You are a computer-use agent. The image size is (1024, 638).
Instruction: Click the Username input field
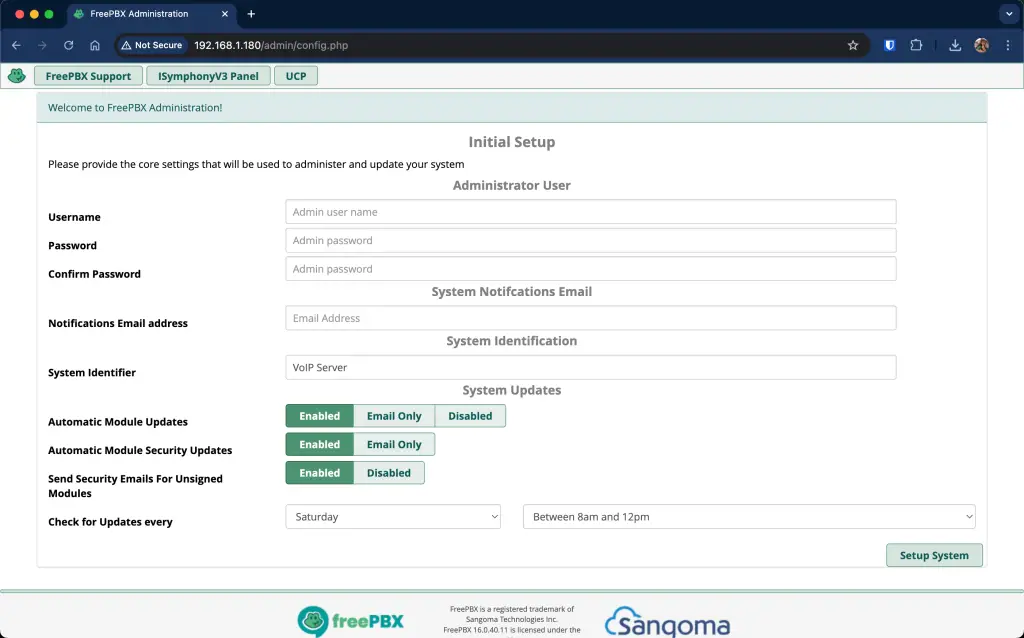click(x=588, y=211)
